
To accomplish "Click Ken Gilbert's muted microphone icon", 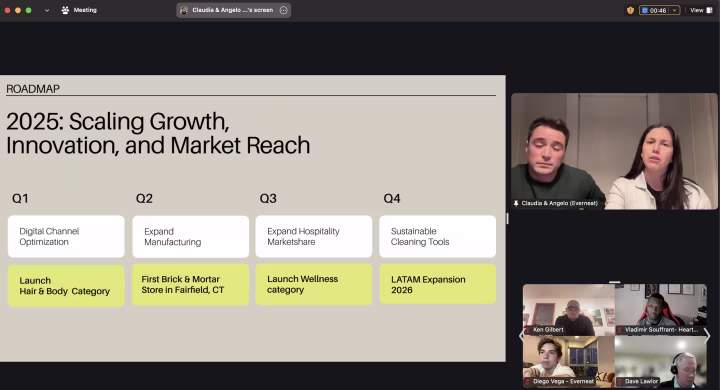I will coord(528,329).
